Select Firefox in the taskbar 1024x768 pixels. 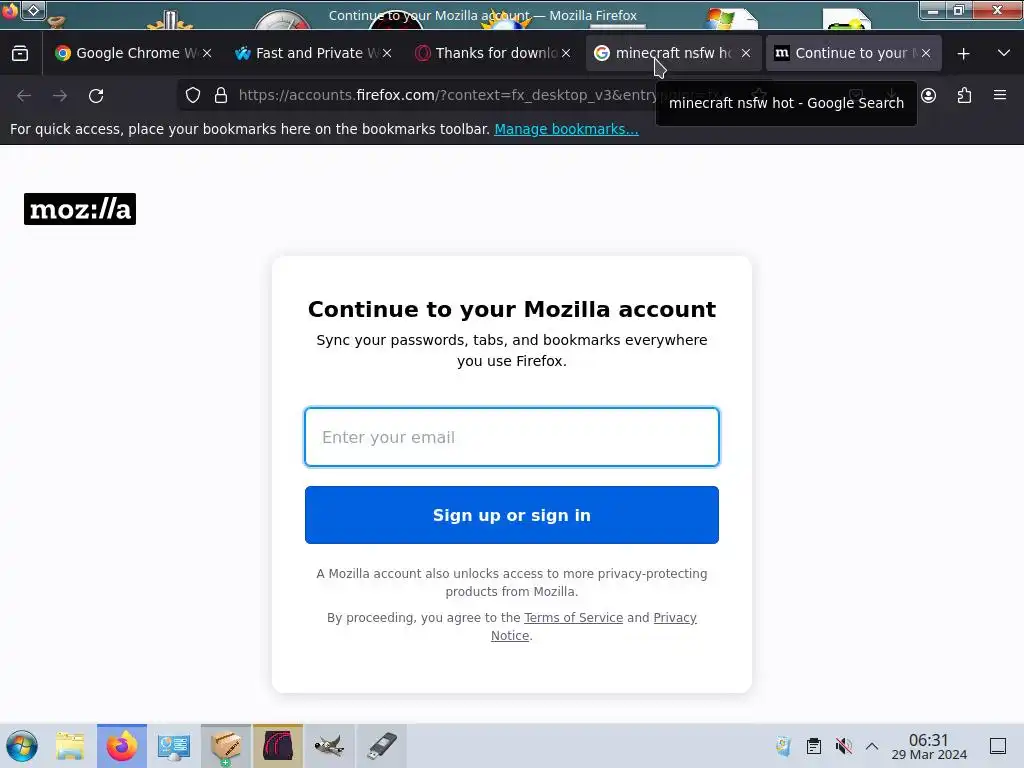[122, 746]
